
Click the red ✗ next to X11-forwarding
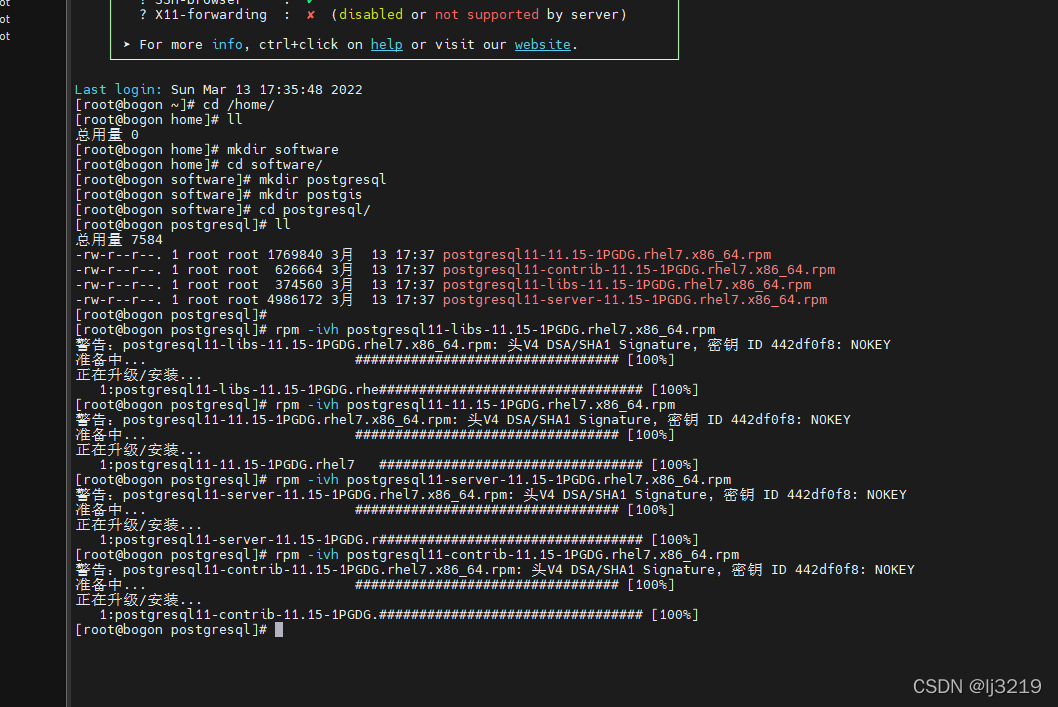coord(310,14)
